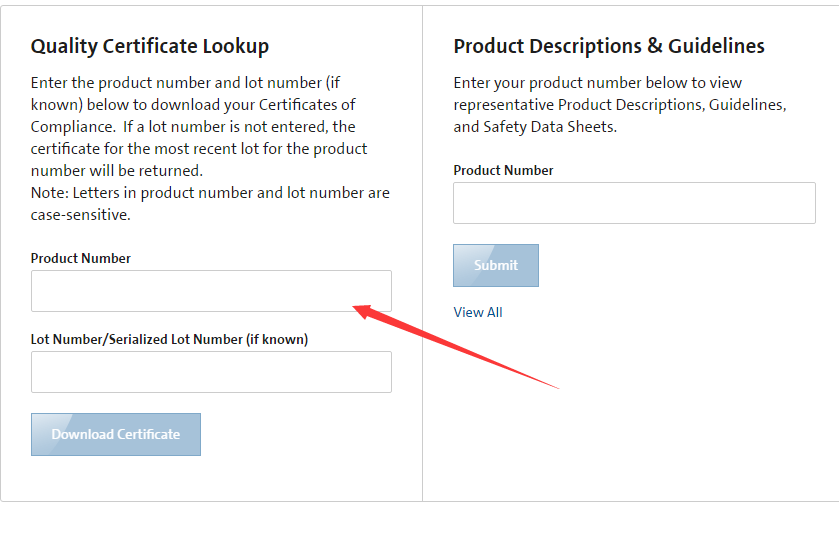Submit the product description lookup
This screenshot has width=839, height=542.
(495, 265)
